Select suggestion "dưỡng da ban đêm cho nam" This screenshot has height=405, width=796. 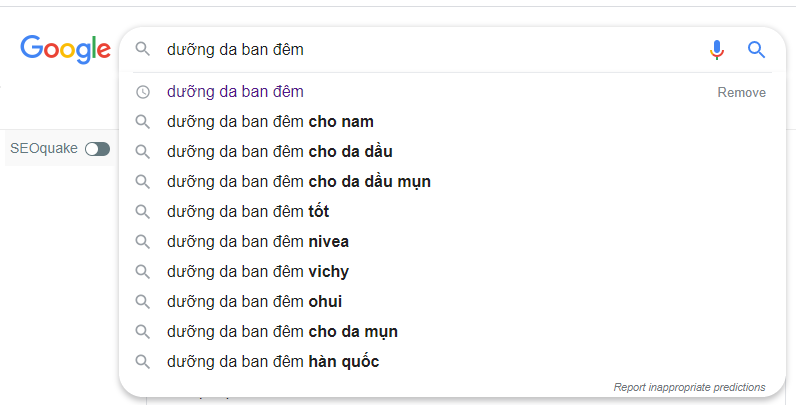(x=270, y=122)
